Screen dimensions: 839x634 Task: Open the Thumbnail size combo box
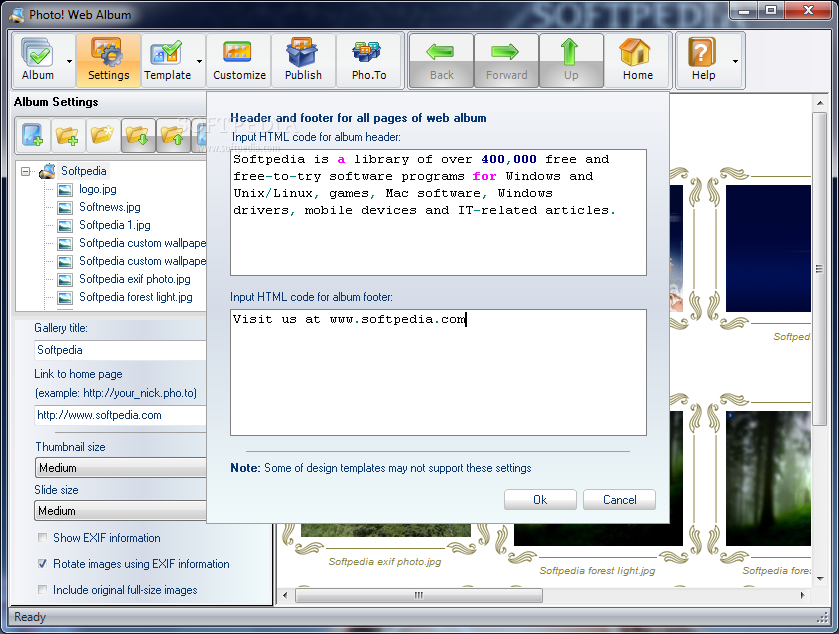pos(121,468)
